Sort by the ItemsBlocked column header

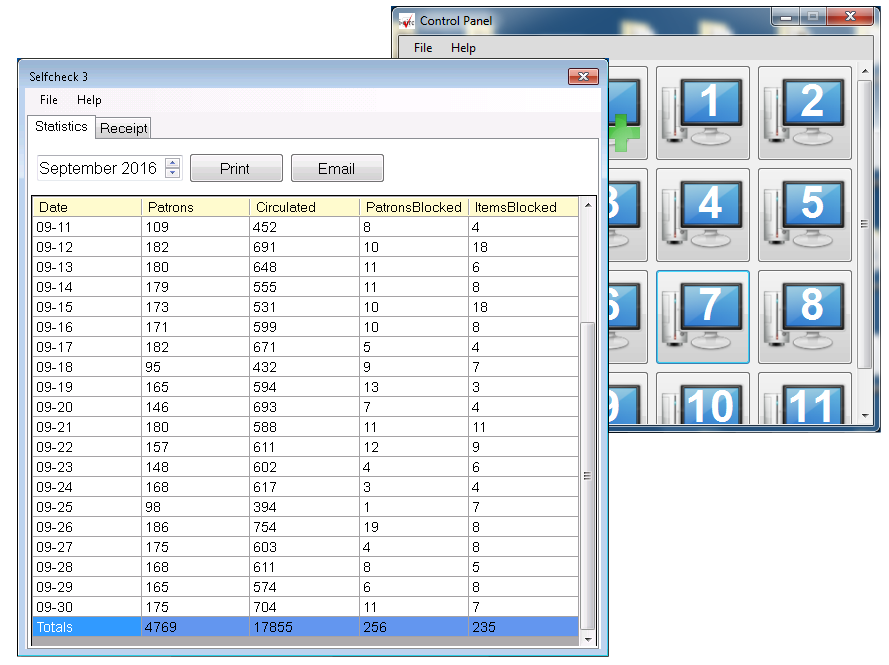[523, 207]
